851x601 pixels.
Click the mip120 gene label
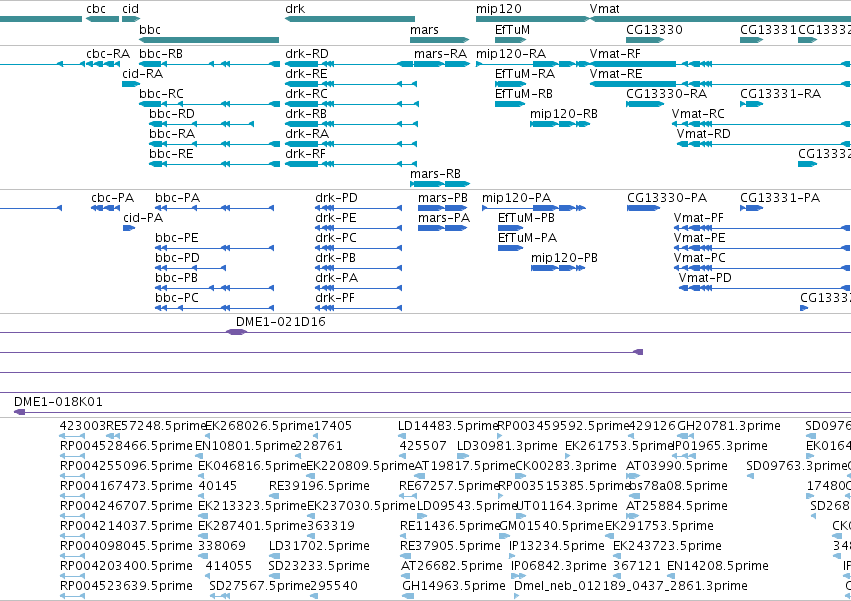tap(499, 9)
